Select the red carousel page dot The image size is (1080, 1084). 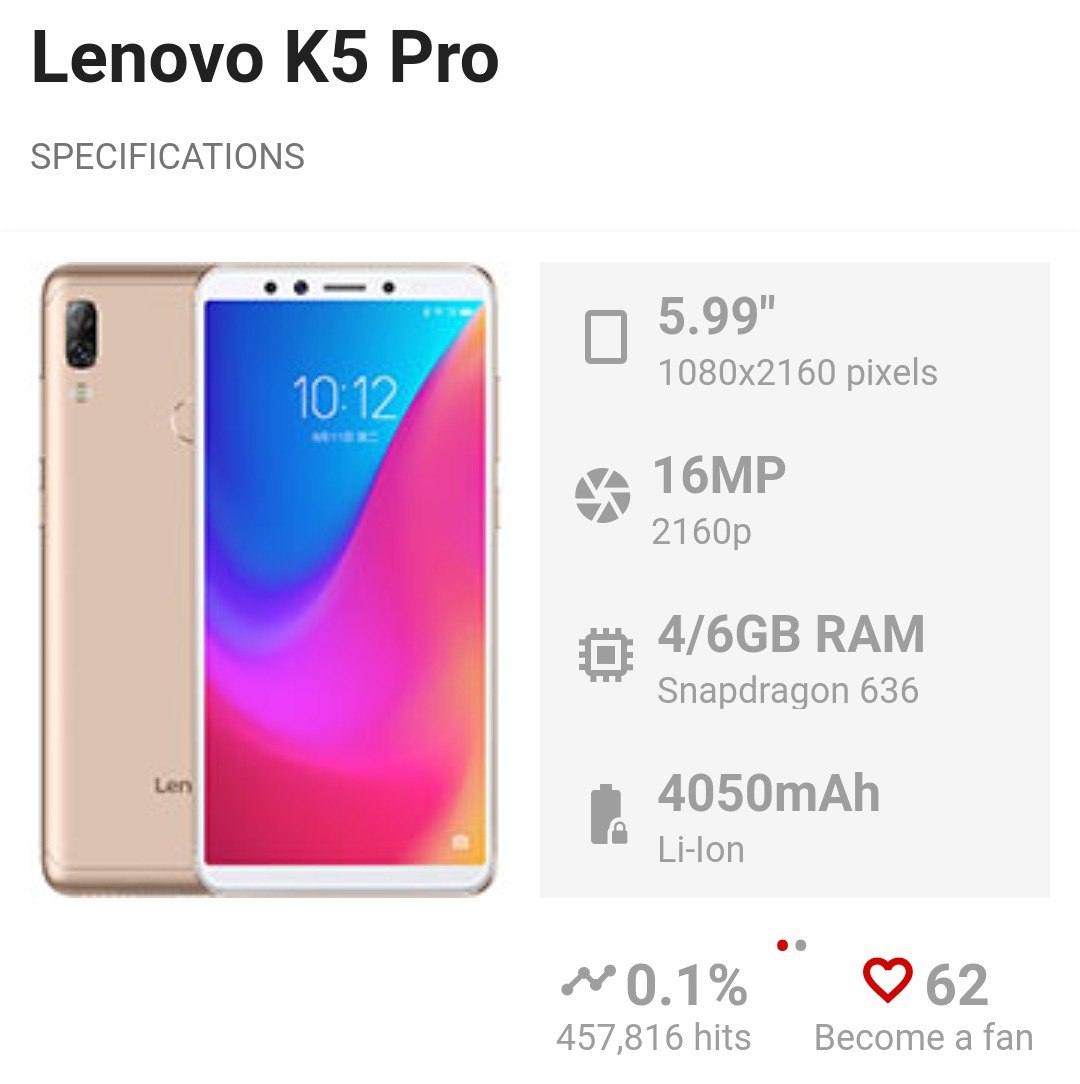point(783,945)
